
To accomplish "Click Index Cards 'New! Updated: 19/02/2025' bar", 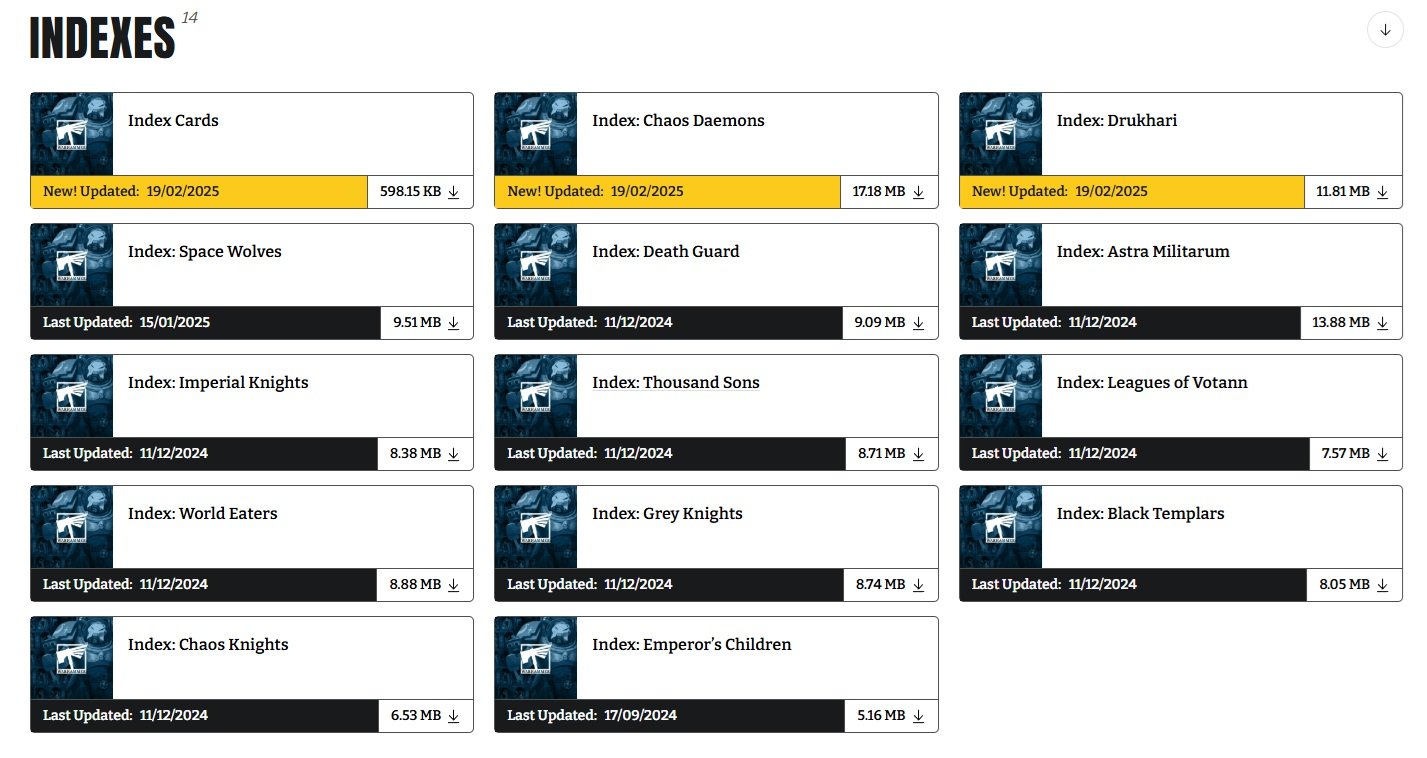I will 199,192.
